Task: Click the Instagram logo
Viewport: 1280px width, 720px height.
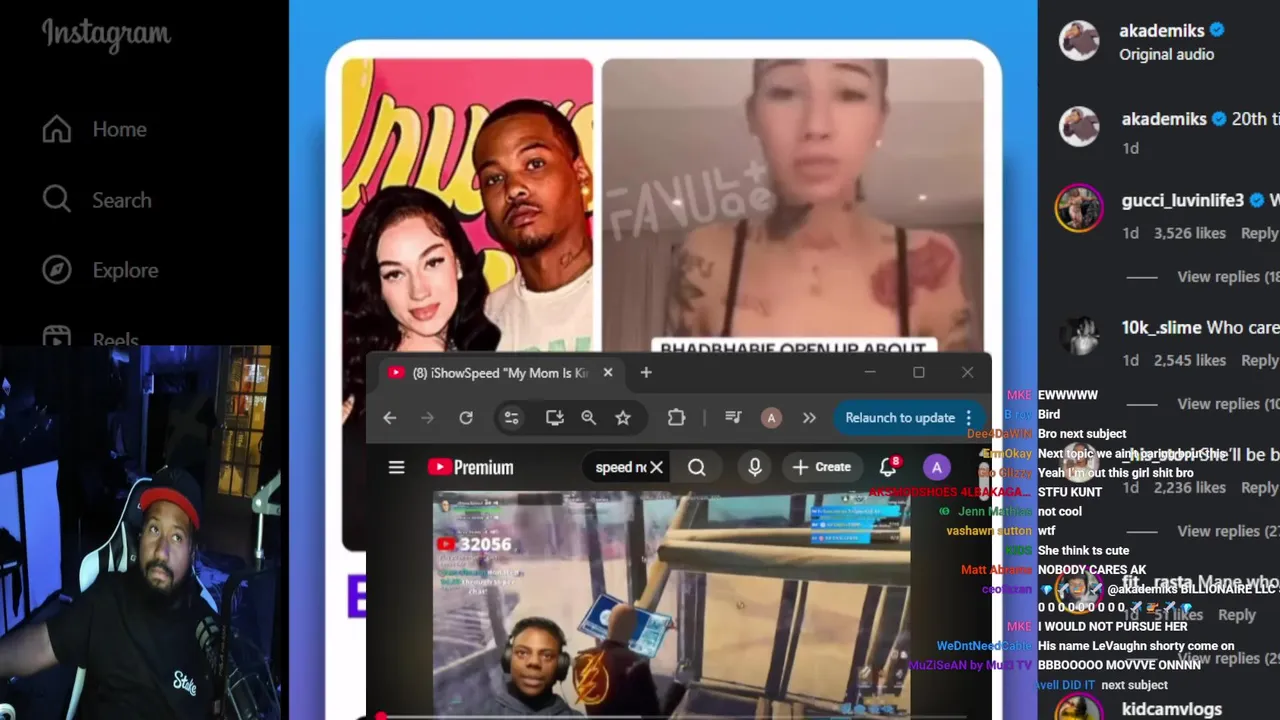Action: click(106, 36)
